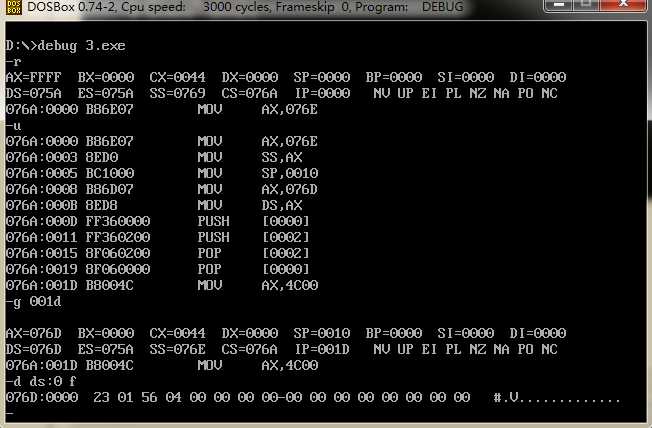Click the '-d ds:0 f' dump command
The width and height of the screenshot is (652, 428).
[x=41, y=381]
